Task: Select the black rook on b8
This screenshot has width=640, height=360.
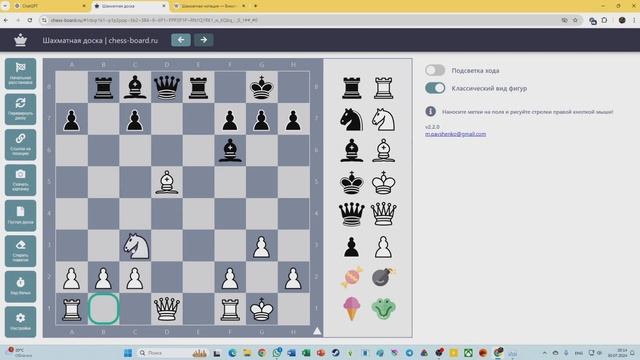Action: 104,87
